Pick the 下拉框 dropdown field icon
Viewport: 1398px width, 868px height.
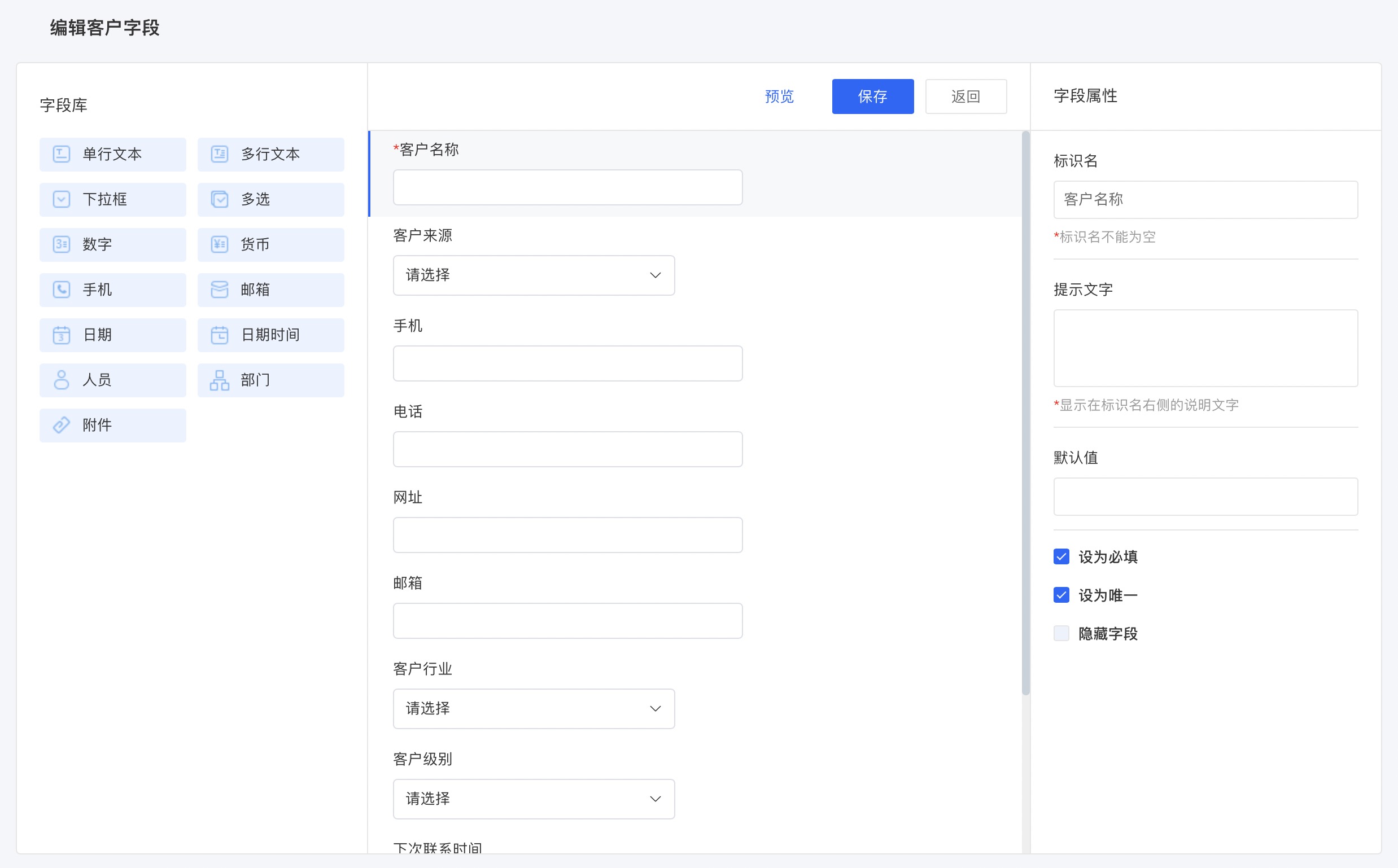coord(62,199)
